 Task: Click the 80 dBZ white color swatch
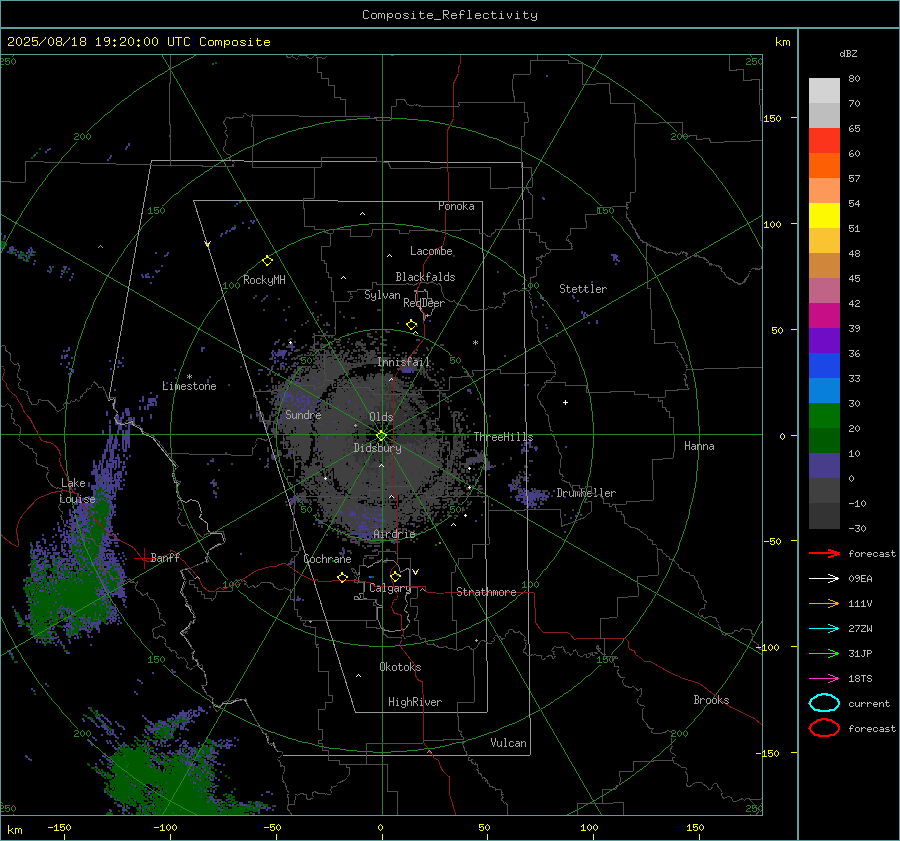(824, 90)
